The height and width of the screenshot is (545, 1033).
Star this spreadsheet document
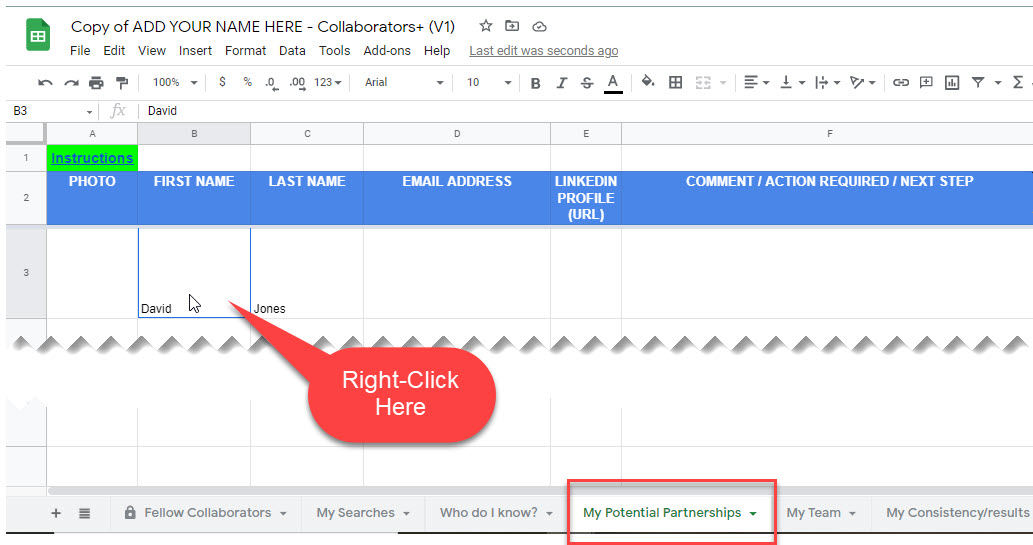tap(486, 26)
